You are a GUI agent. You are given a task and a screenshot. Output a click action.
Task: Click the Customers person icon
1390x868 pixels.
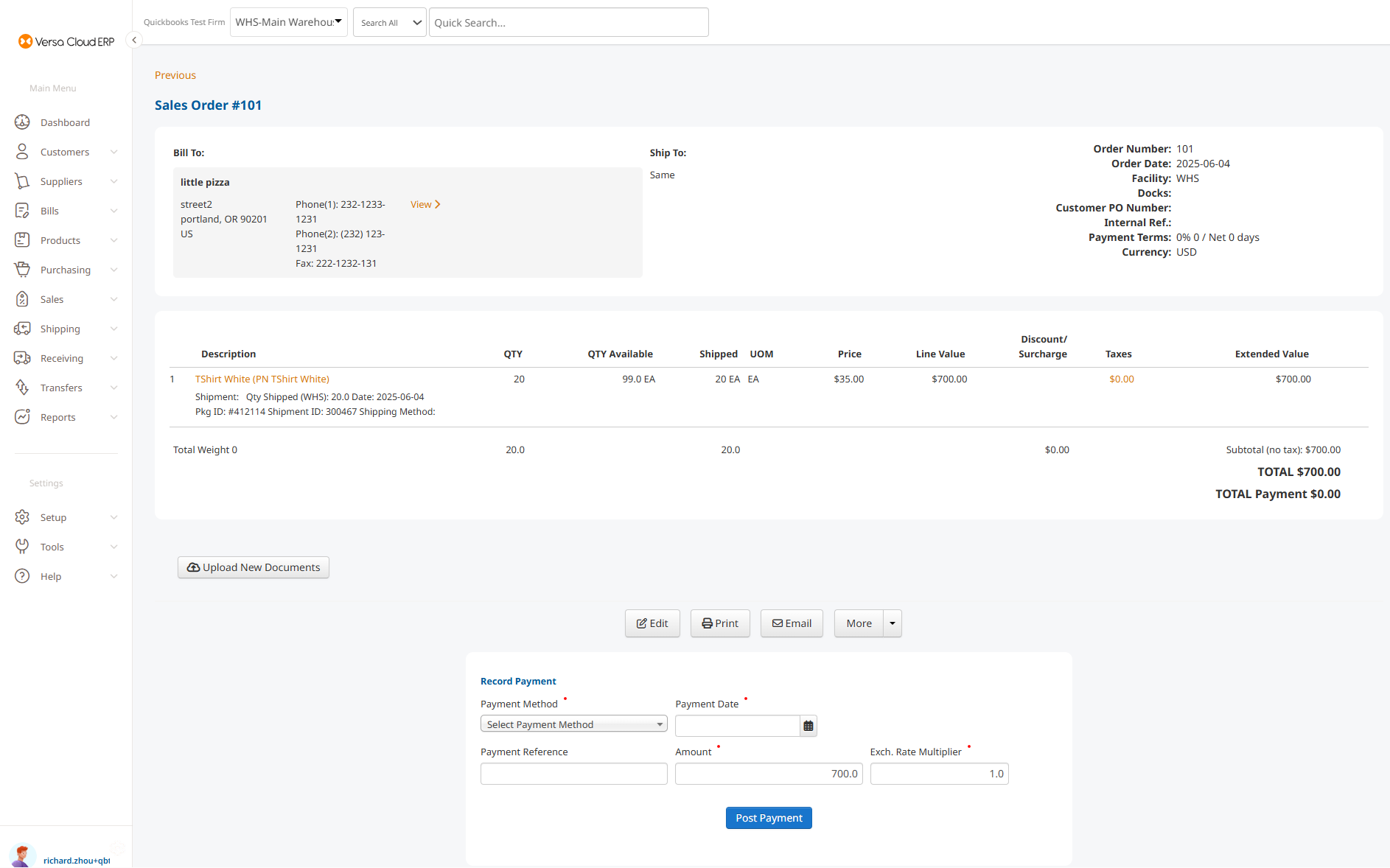[22, 152]
